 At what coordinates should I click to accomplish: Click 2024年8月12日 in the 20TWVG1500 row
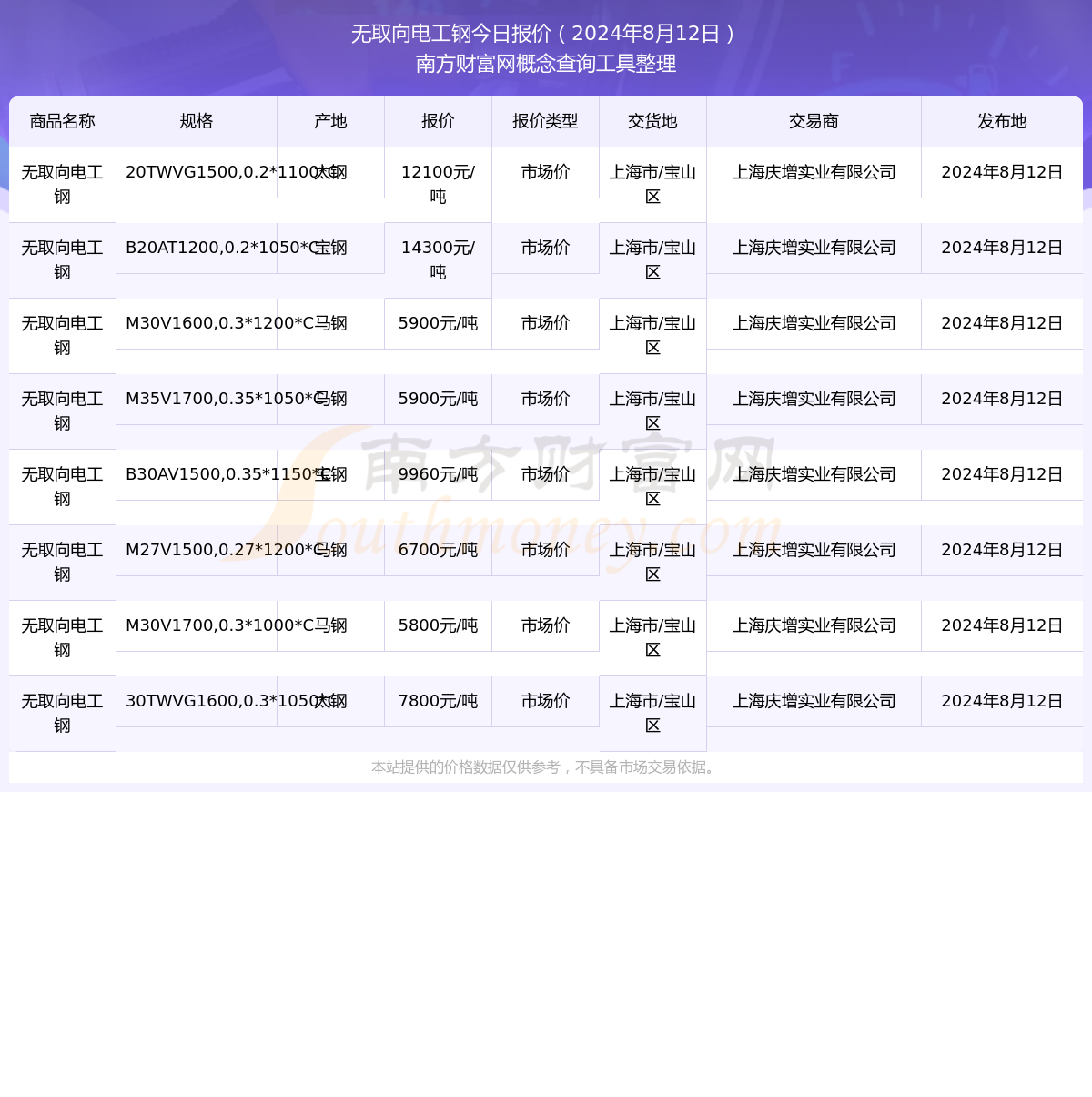pyautogui.click(x=1002, y=172)
